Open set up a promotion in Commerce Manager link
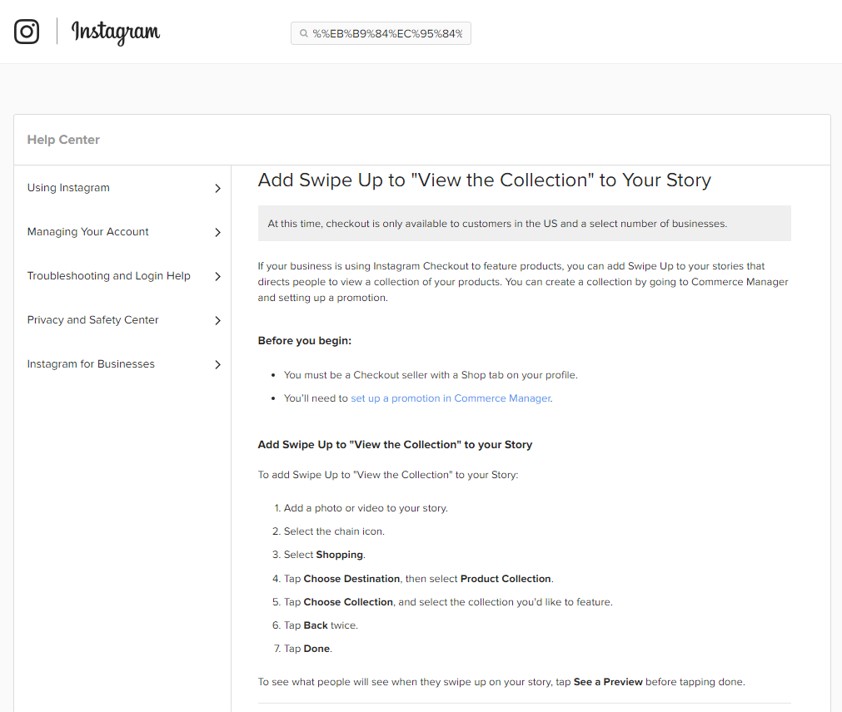The height and width of the screenshot is (712, 842). [451, 398]
